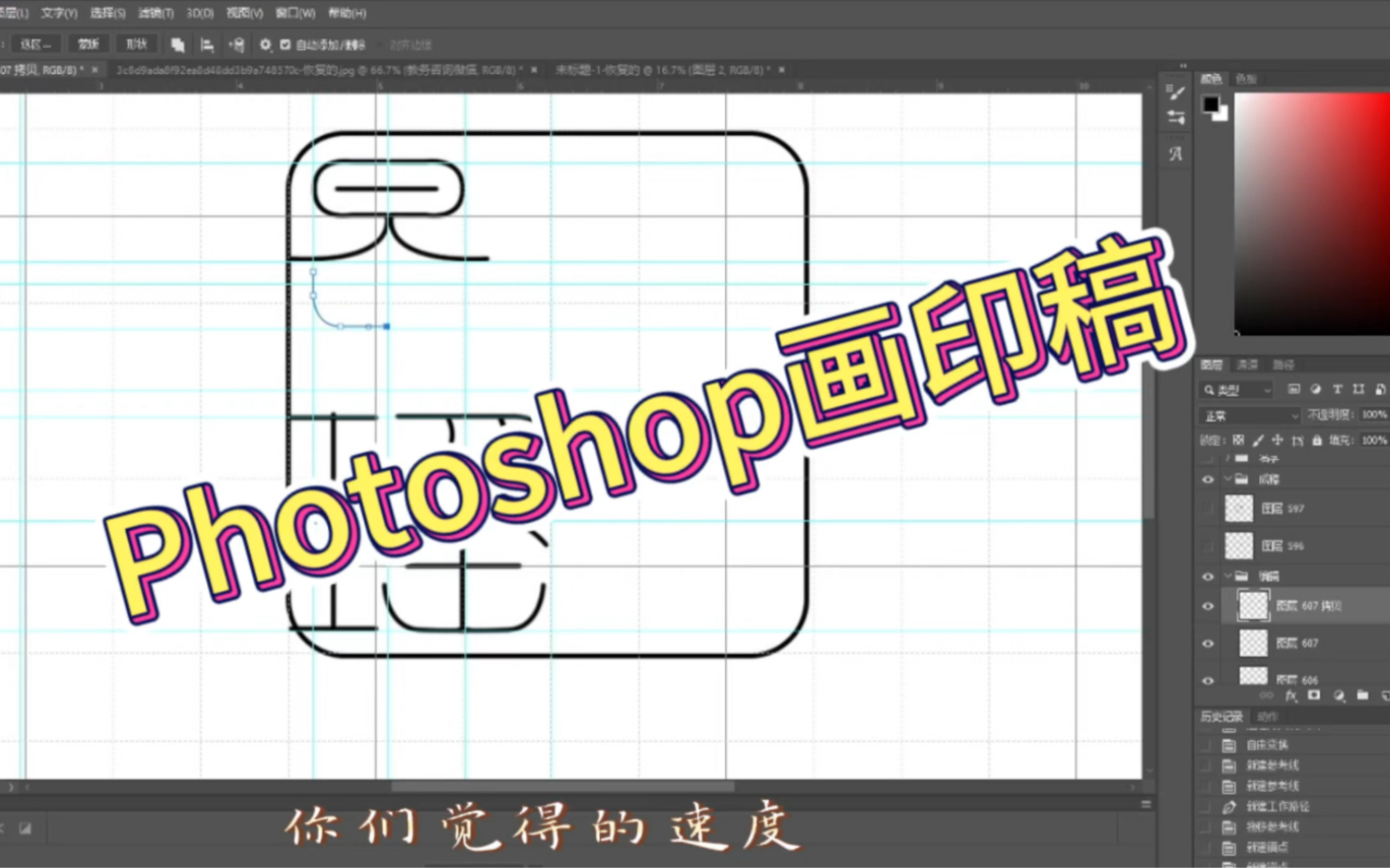The width and height of the screenshot is (1390, 868).
Task: Filter layers by type (T) icon
Action: (1337, 389)
